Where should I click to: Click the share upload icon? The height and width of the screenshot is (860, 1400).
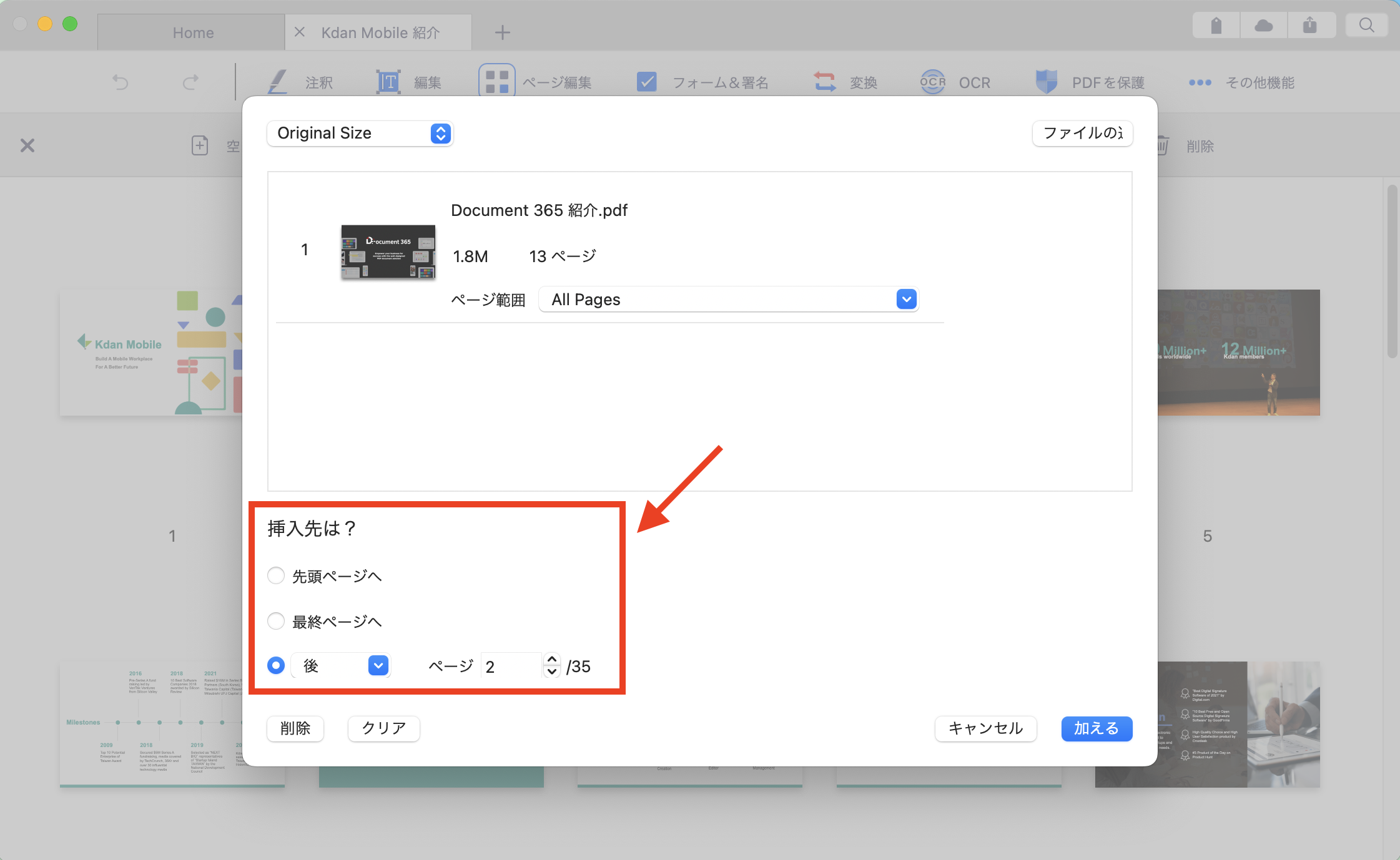(1310, 26)
